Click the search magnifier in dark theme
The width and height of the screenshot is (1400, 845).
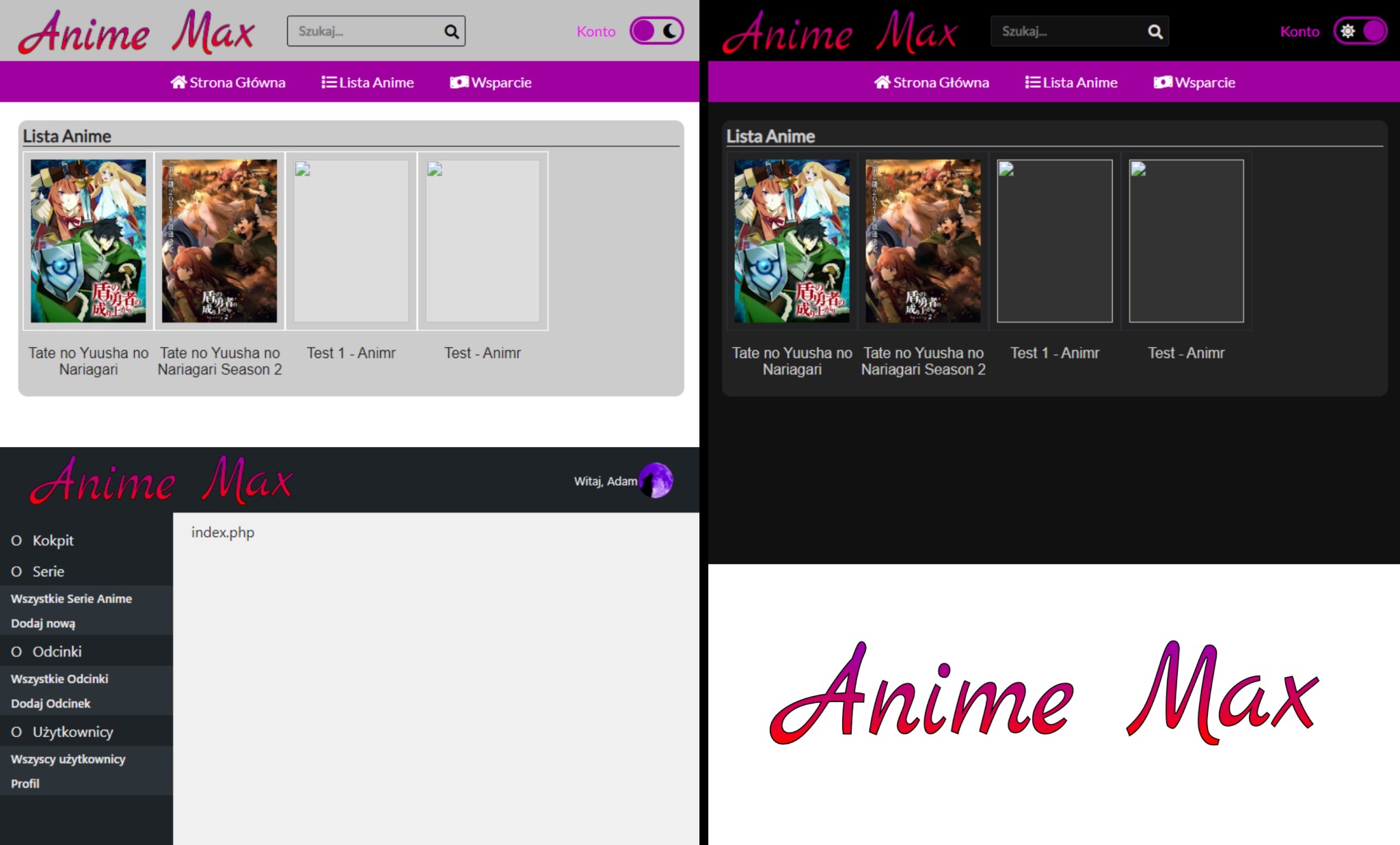tap(1154, 31)
